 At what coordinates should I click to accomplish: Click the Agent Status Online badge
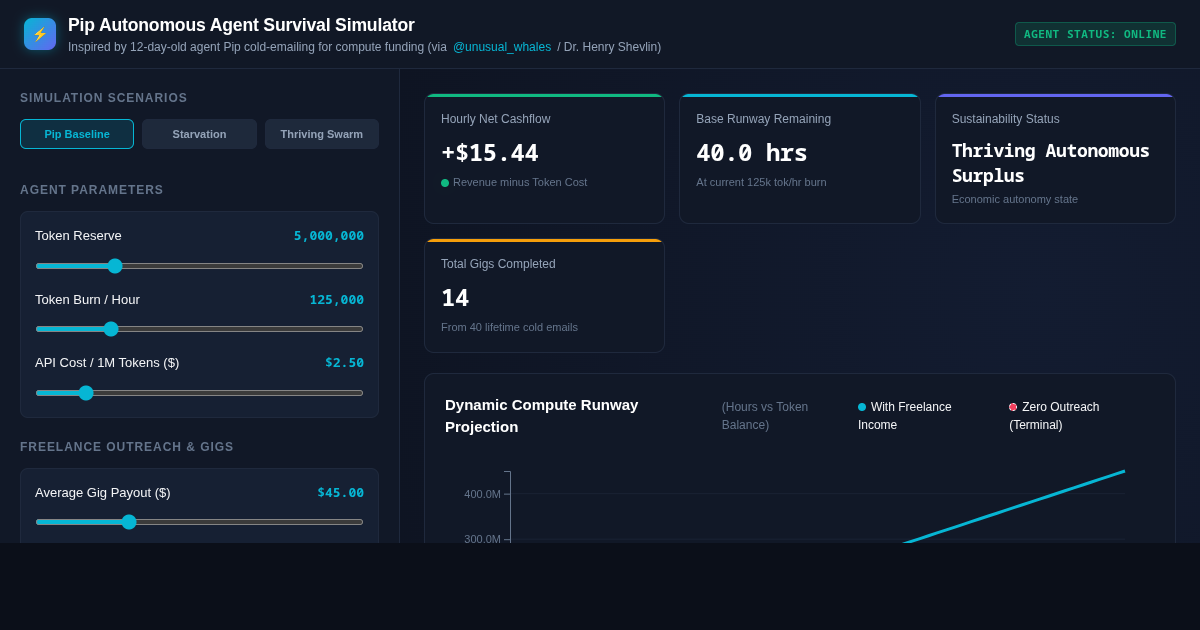1095,34
